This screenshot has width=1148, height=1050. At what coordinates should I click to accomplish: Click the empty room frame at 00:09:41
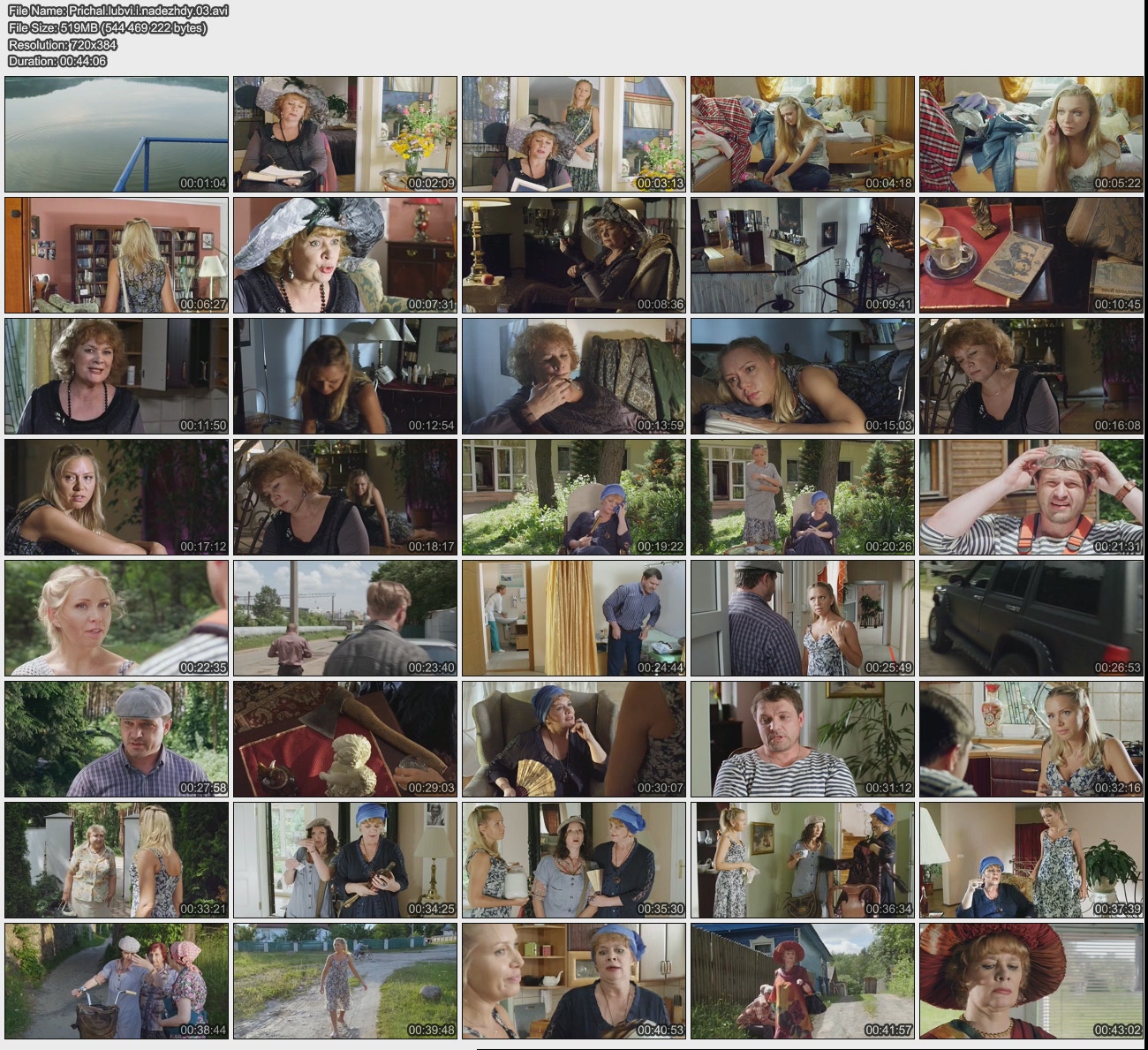click(x=802, y=255)
